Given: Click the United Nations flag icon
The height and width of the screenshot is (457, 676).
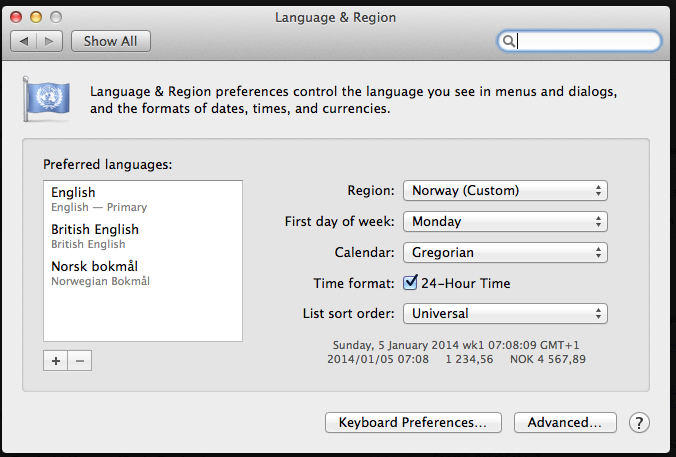Looking at the screenshot, I should pos(45,100).
